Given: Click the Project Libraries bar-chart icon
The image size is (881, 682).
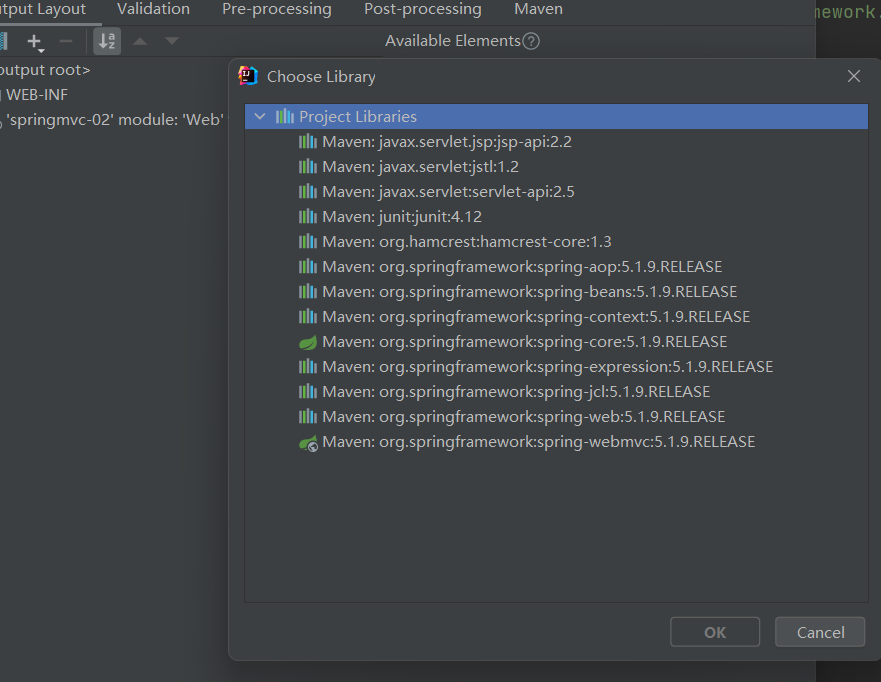Looking at the screenshot, I should click(x=285, y=117).
